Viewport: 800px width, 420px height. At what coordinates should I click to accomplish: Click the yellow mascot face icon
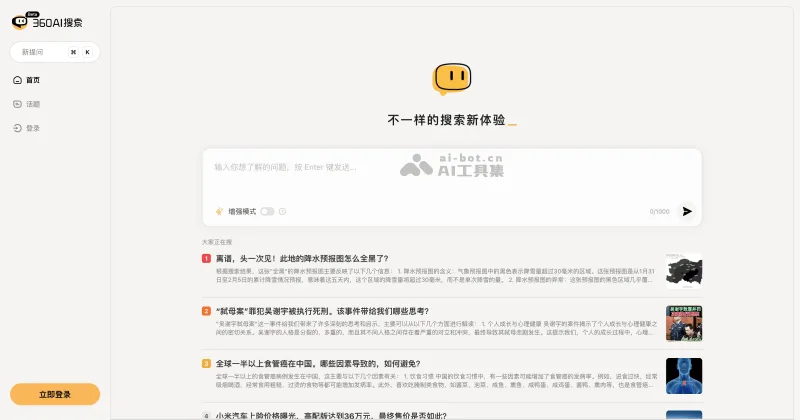coord(452,79)
